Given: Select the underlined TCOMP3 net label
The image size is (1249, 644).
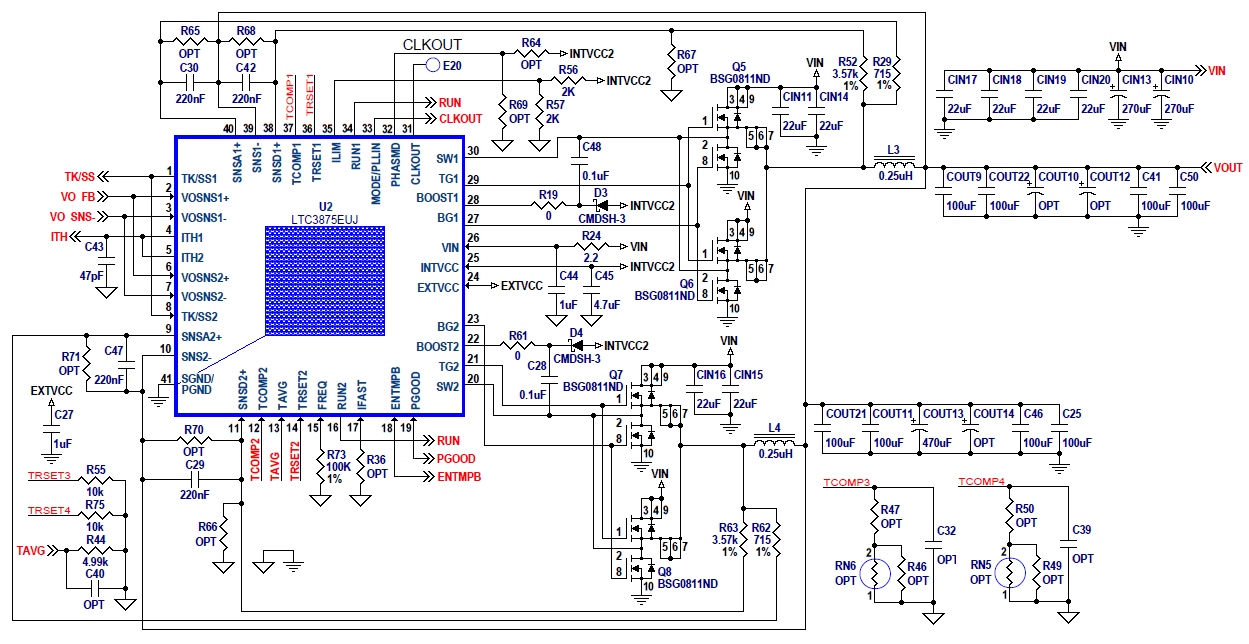Looking at the screenshot, I should pos(846,483).
